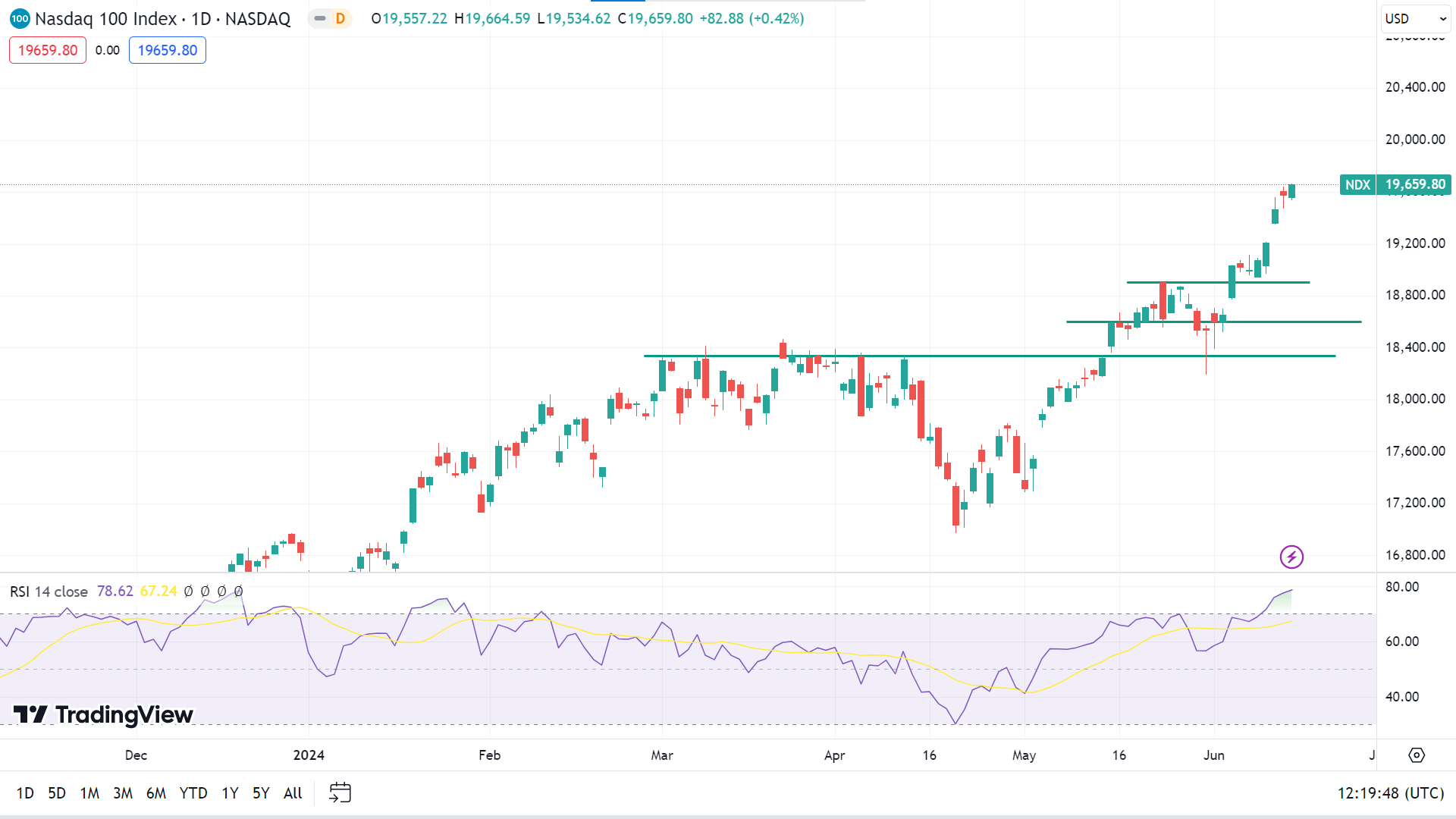Click the 2024 label on time axis
Viewport: 1456px width, 819px height.
click(x=309, y=755)
